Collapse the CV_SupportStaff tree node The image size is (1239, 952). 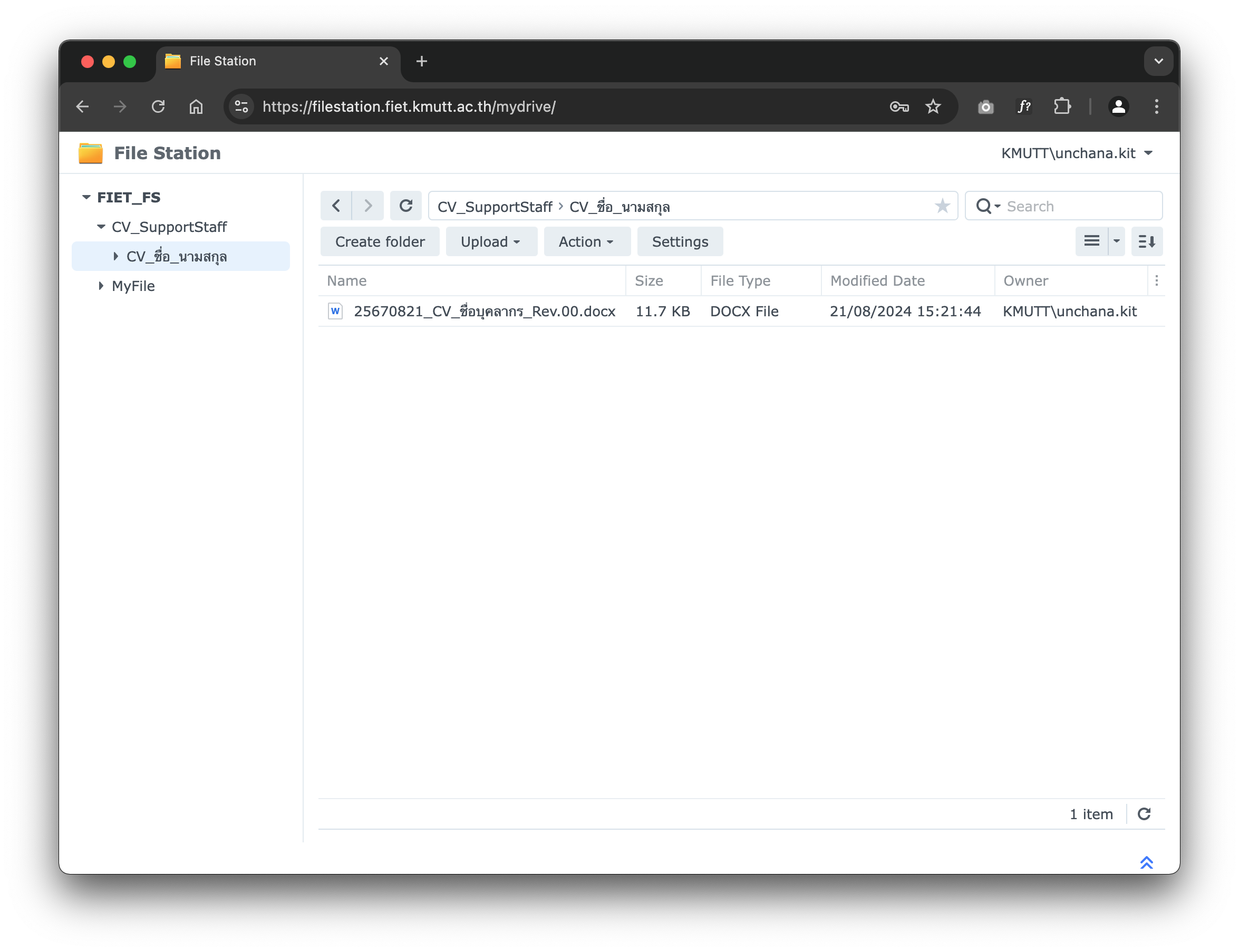(x=101, y=227)
